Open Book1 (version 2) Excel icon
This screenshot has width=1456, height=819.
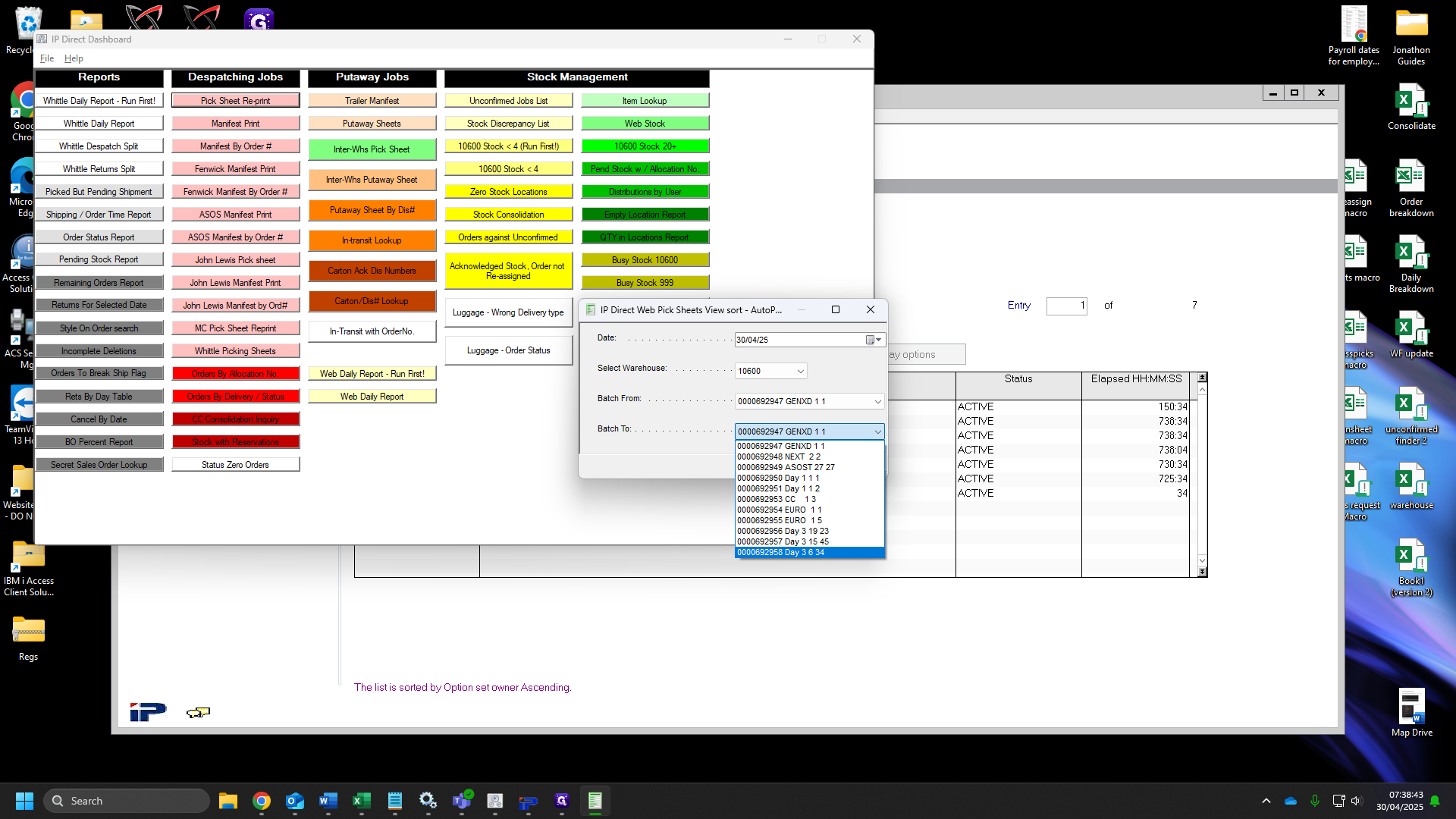[x=1411, y=566]
